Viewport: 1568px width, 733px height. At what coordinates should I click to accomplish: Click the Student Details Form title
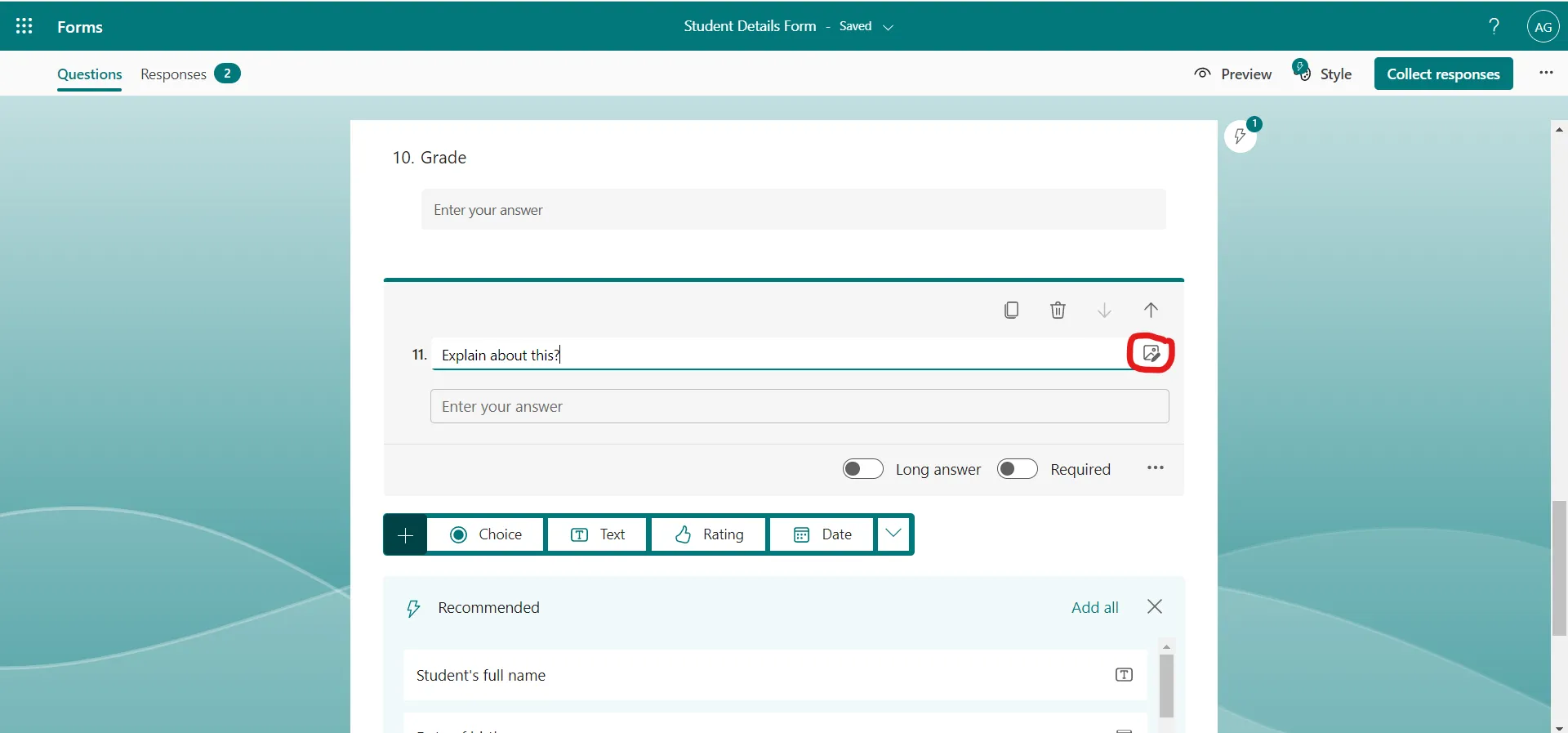tap(750, 26)
